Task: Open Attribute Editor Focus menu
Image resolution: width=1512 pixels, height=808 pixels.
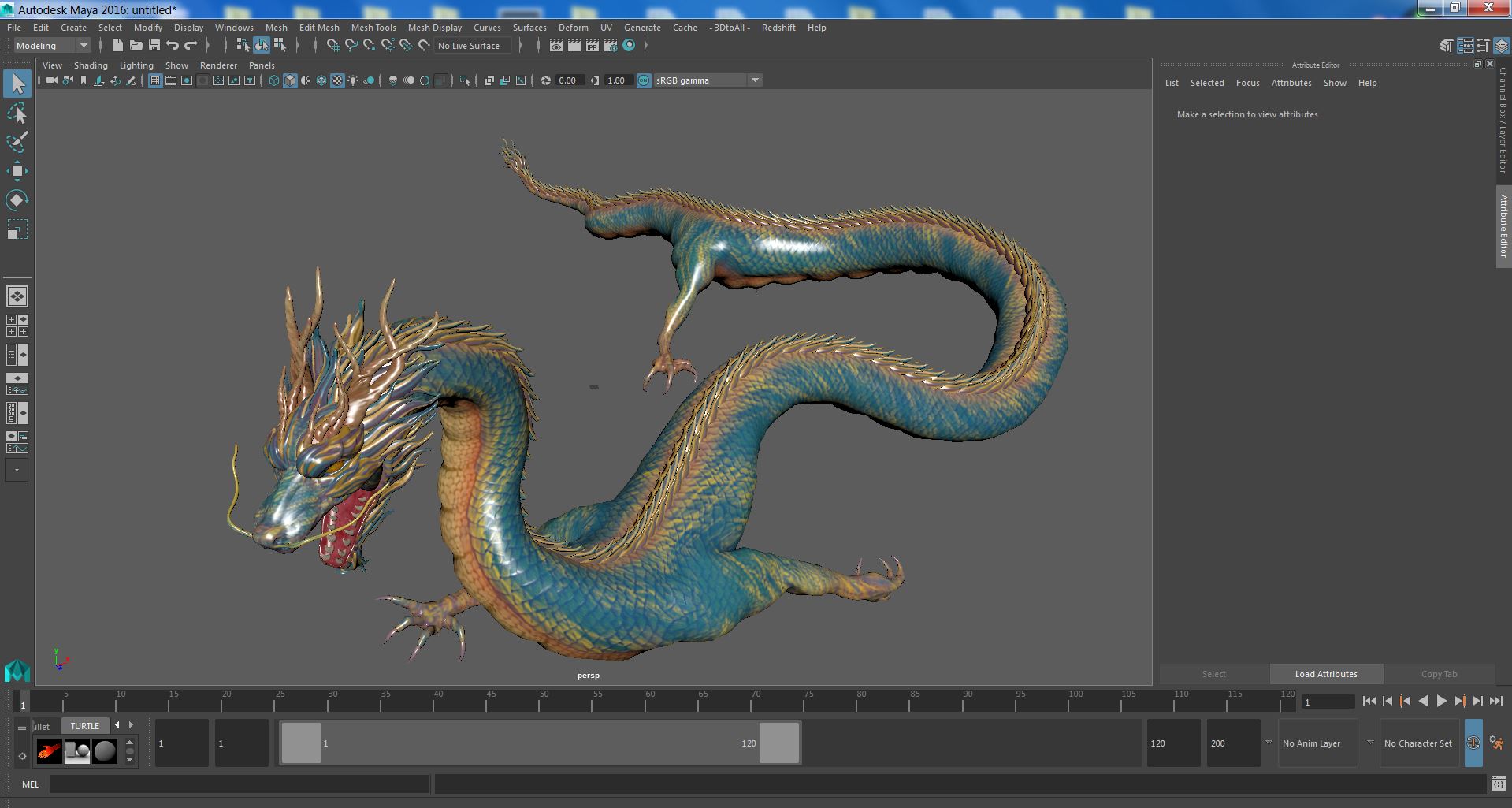Action: click(x=1247, y=83)
